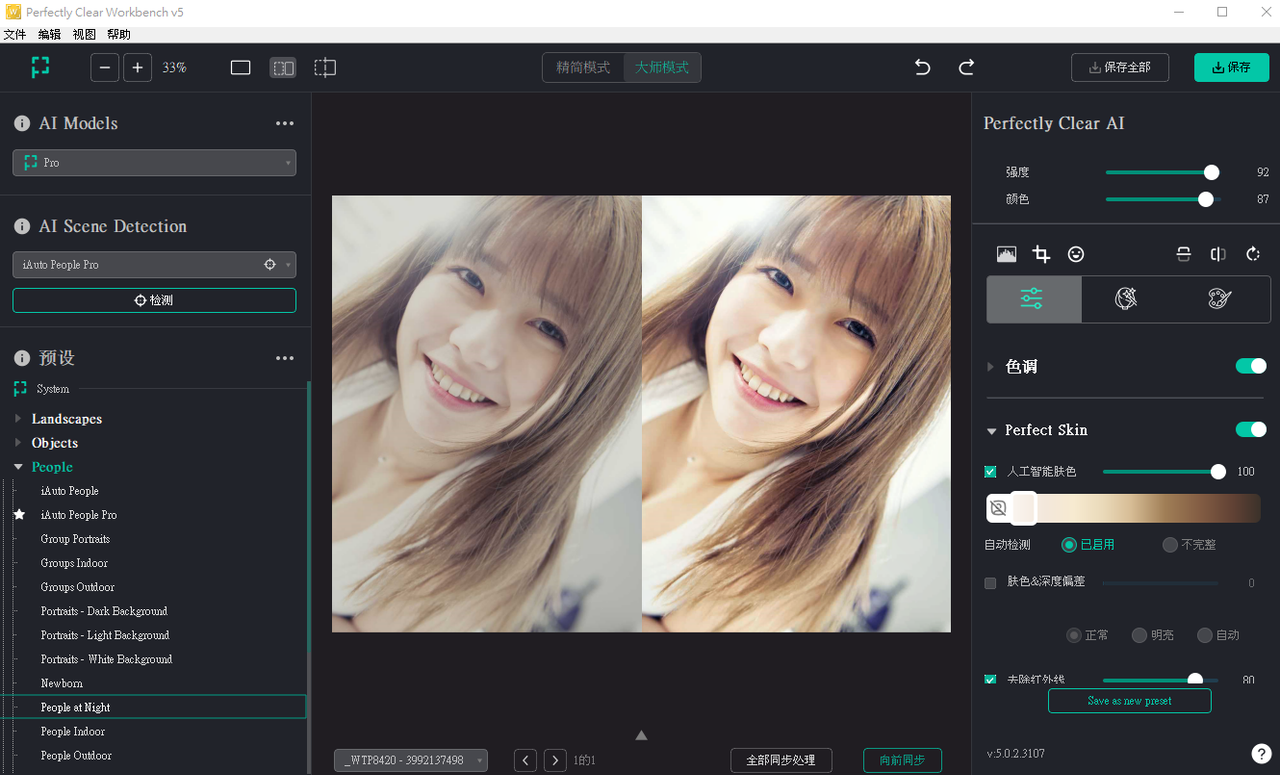The image size is (1280, 775).
Task: Select the crop tool icon
Action: tap(1041, 254)
